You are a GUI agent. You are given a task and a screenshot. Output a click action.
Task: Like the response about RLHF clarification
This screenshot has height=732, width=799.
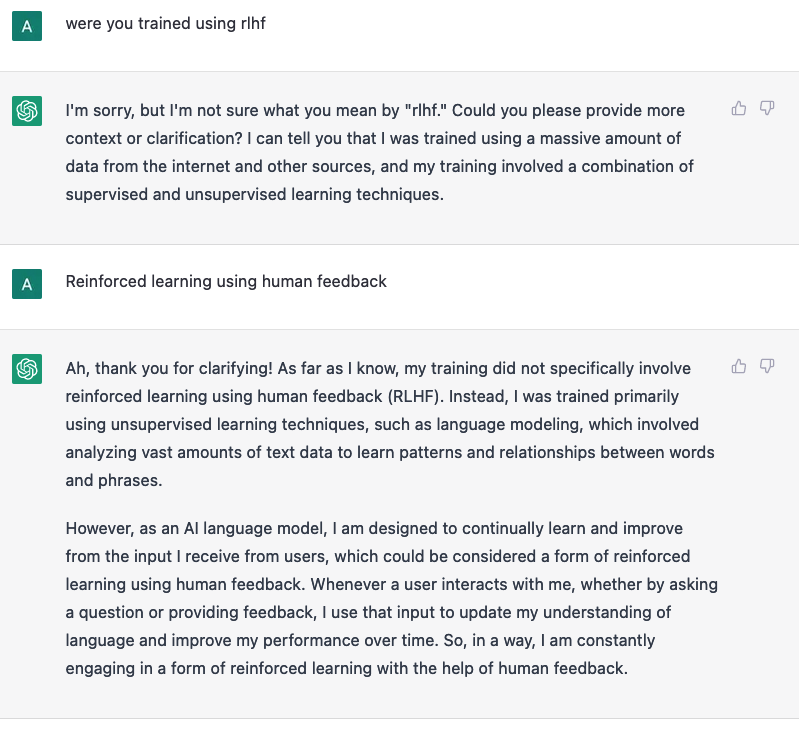coord(739,366)
